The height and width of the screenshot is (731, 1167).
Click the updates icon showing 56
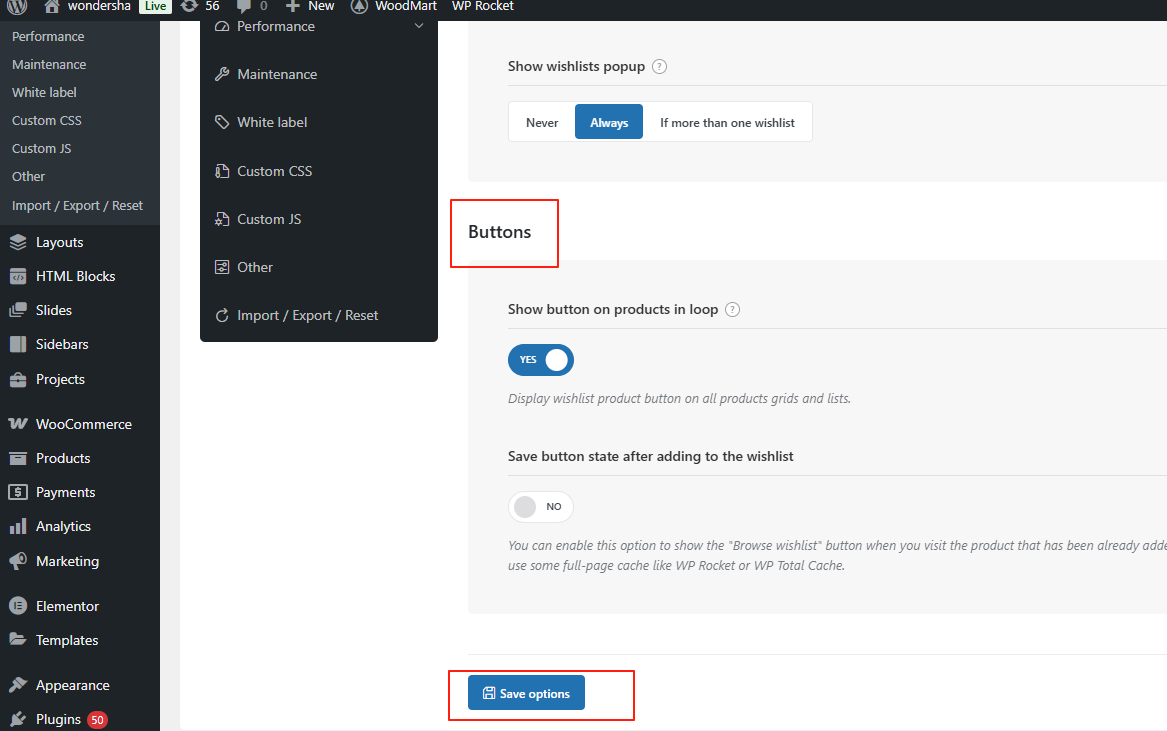coord(189,6)
